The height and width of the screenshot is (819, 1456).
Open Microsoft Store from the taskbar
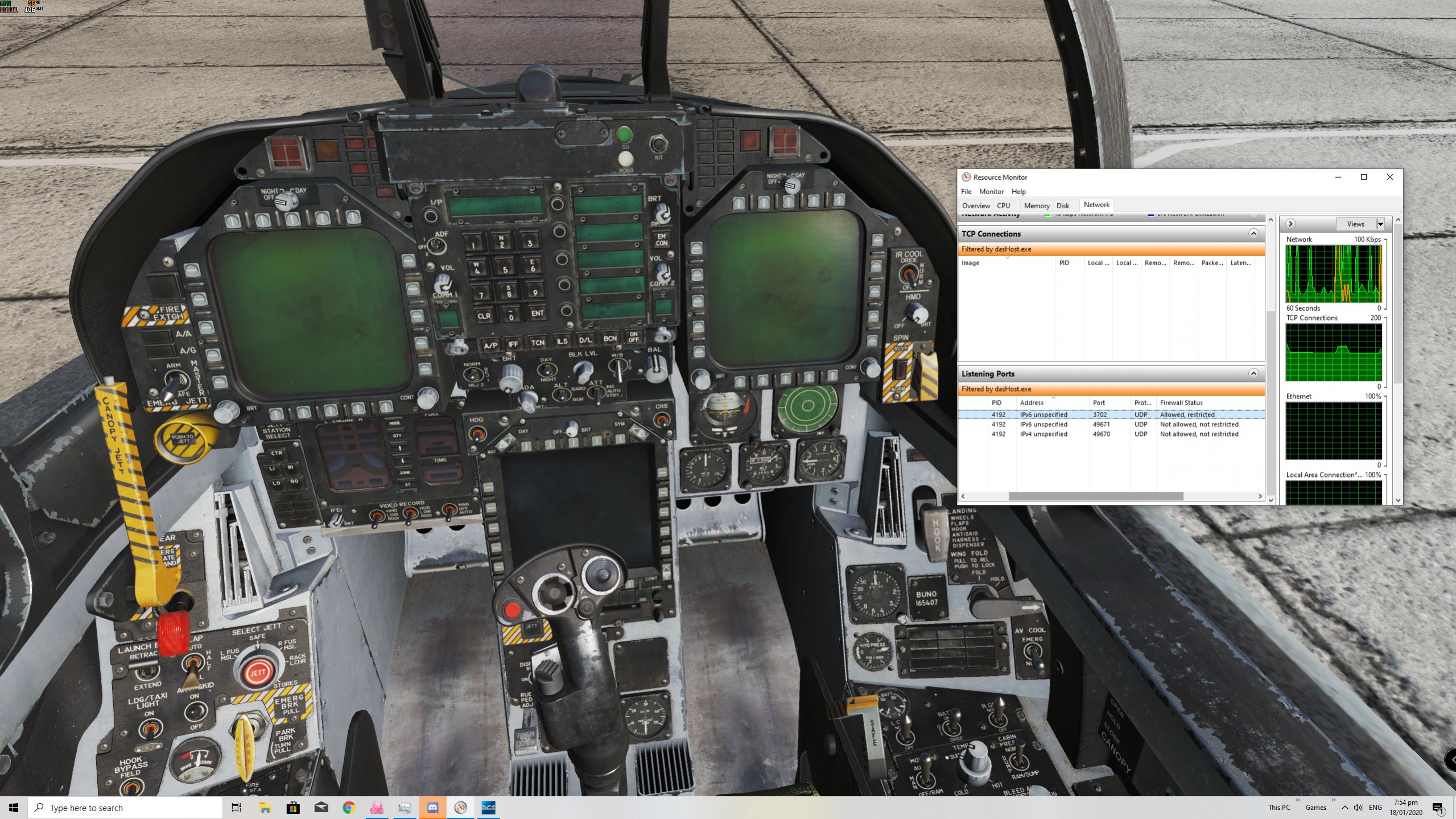tap(293, 808)
